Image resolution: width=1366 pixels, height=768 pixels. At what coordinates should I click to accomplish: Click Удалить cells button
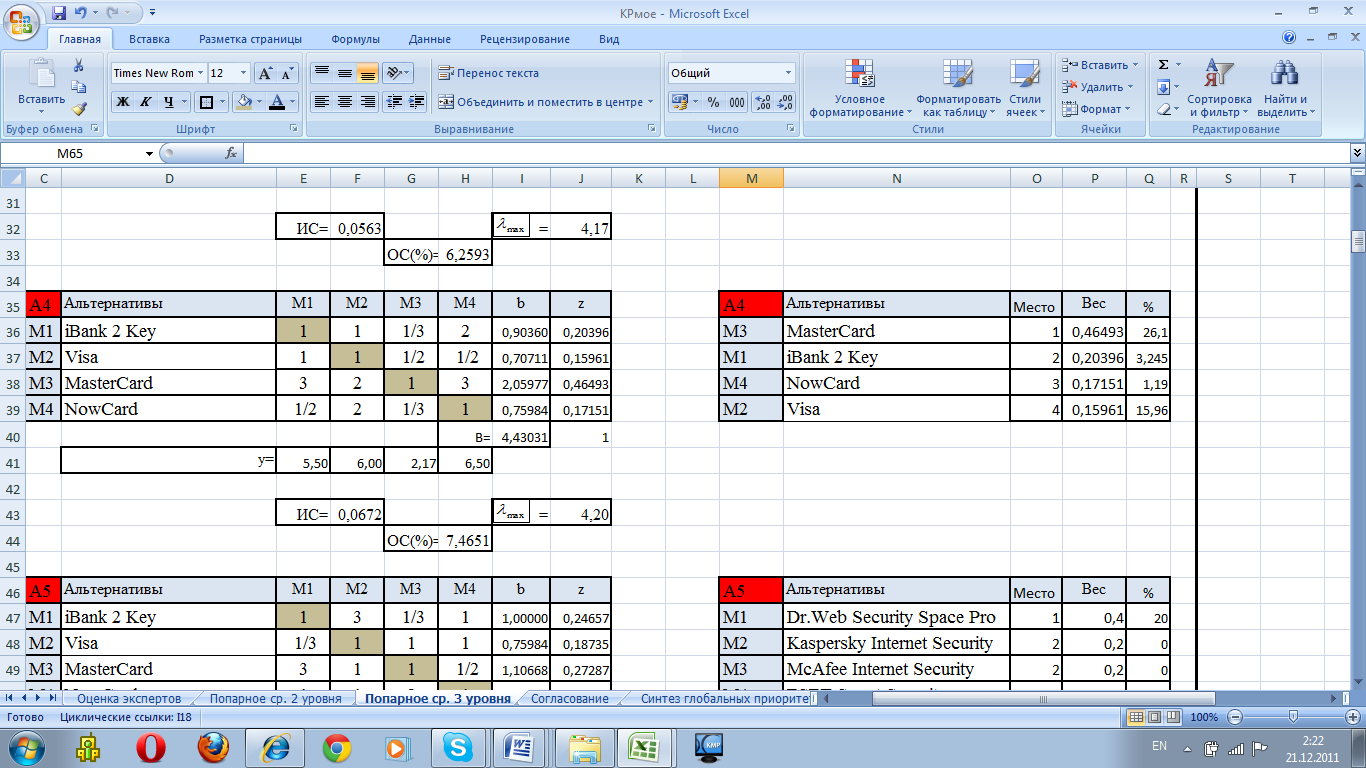(x=1096, y=87)
